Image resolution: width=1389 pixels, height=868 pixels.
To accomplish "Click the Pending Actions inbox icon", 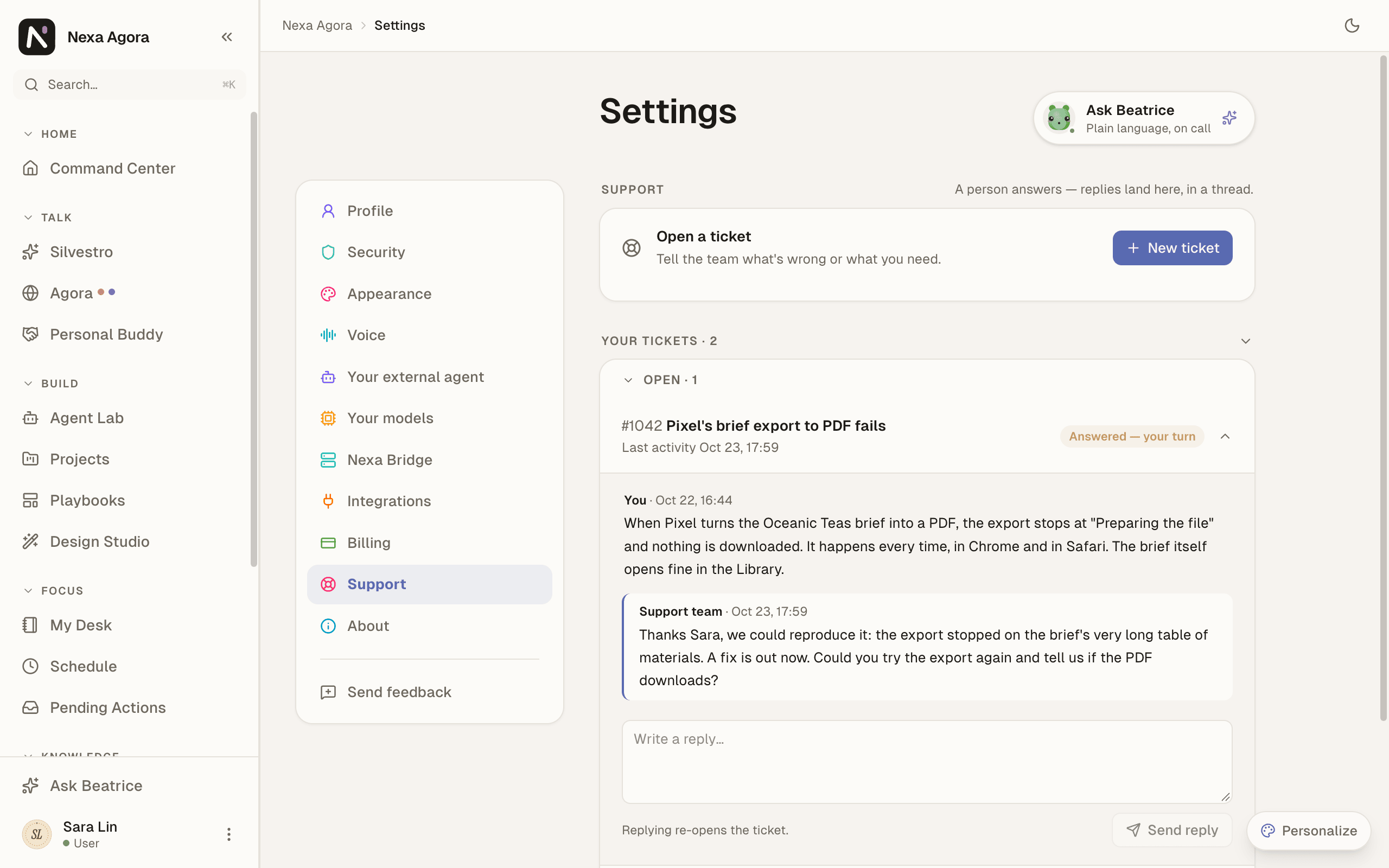I will 30,707.
